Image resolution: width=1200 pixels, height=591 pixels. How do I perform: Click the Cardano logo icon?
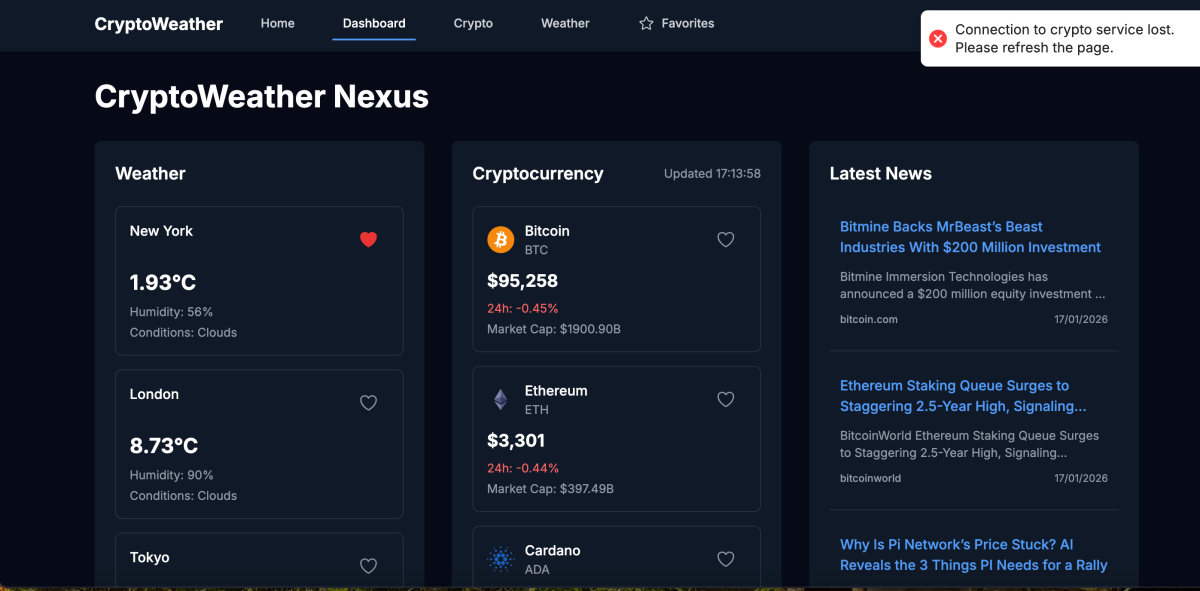coord(500,560)
